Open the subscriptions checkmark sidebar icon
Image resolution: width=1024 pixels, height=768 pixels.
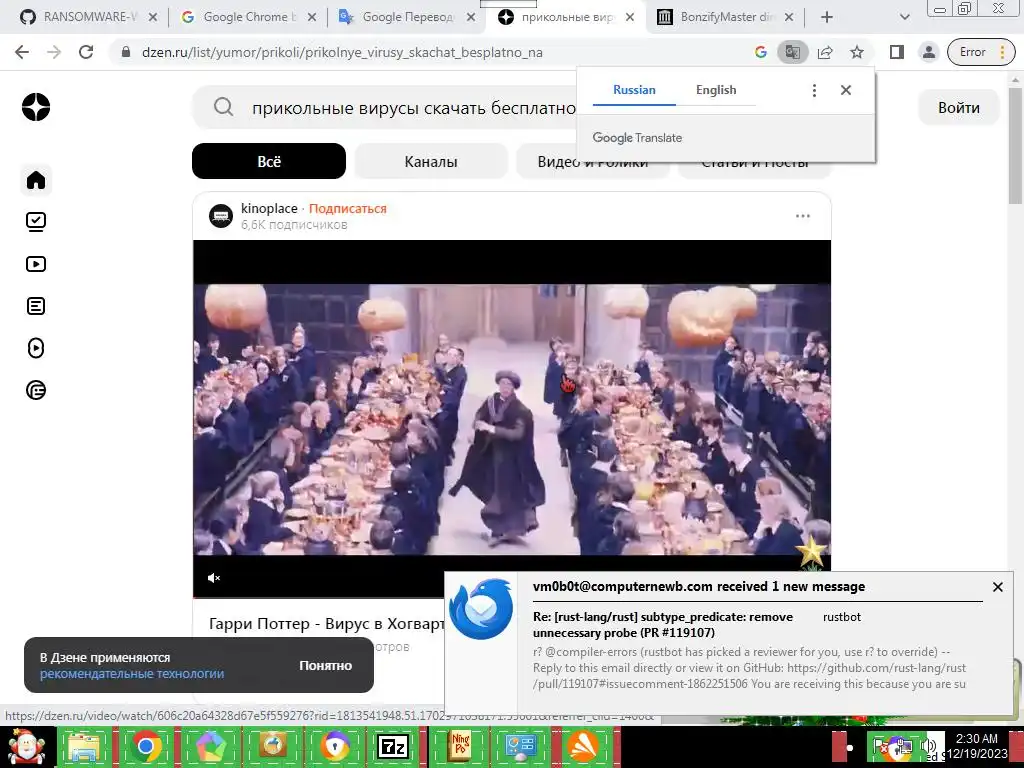click(x=36, y=222)
